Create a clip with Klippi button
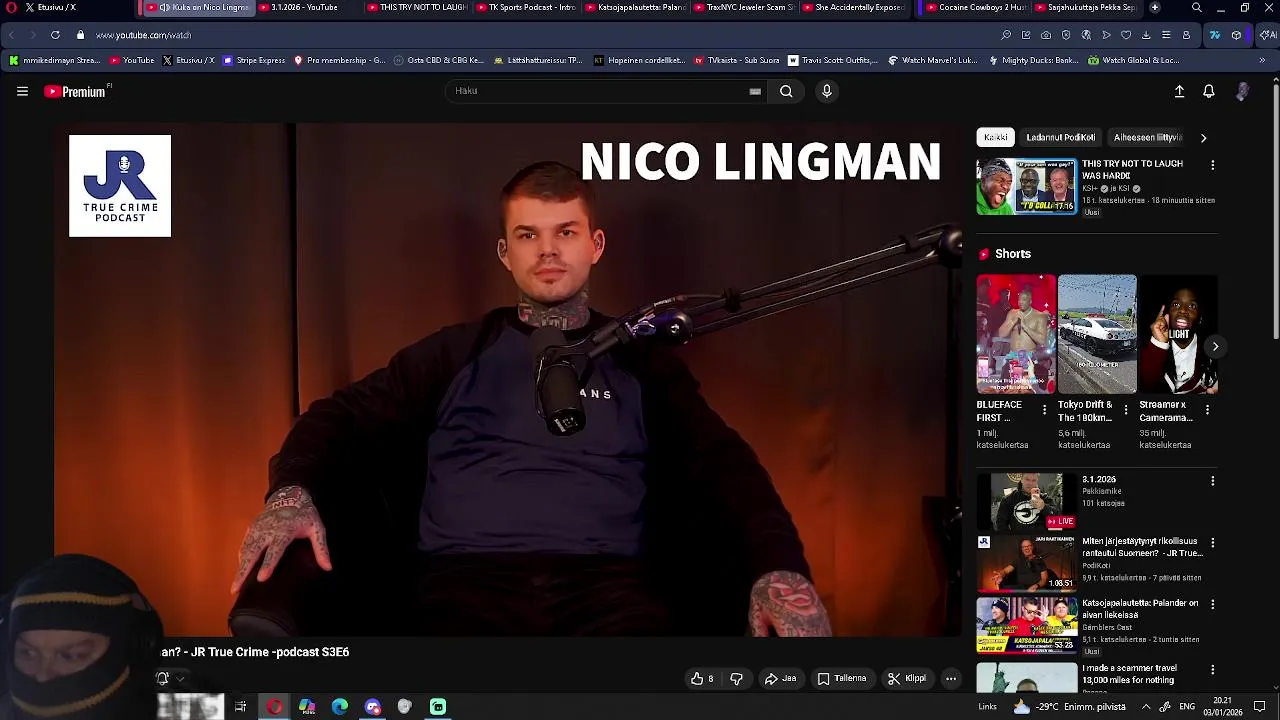1280x720 pixels. point(906,678)
